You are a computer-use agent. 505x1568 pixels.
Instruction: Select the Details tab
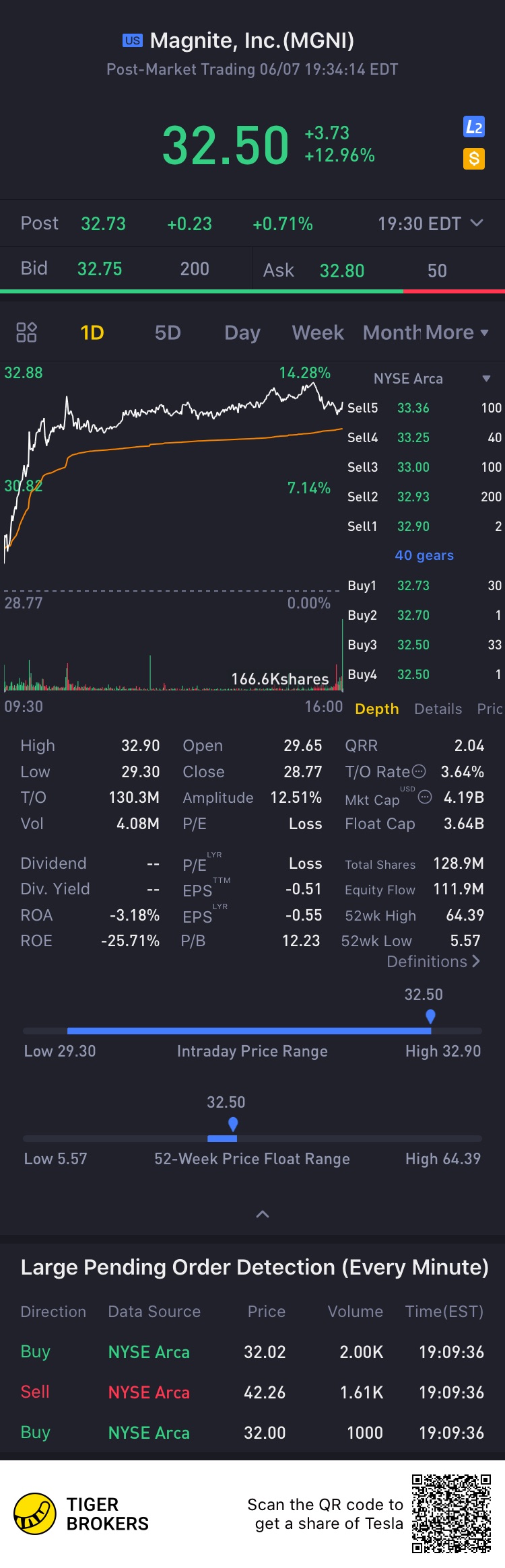pyautogui.click(x=438, y=709)
